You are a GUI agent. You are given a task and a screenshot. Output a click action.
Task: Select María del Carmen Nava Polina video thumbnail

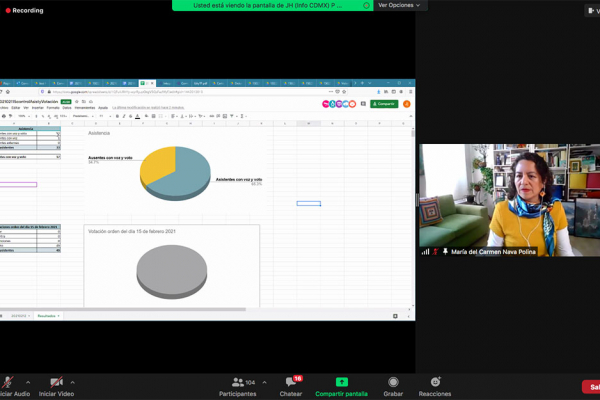(x=509, y=200)
